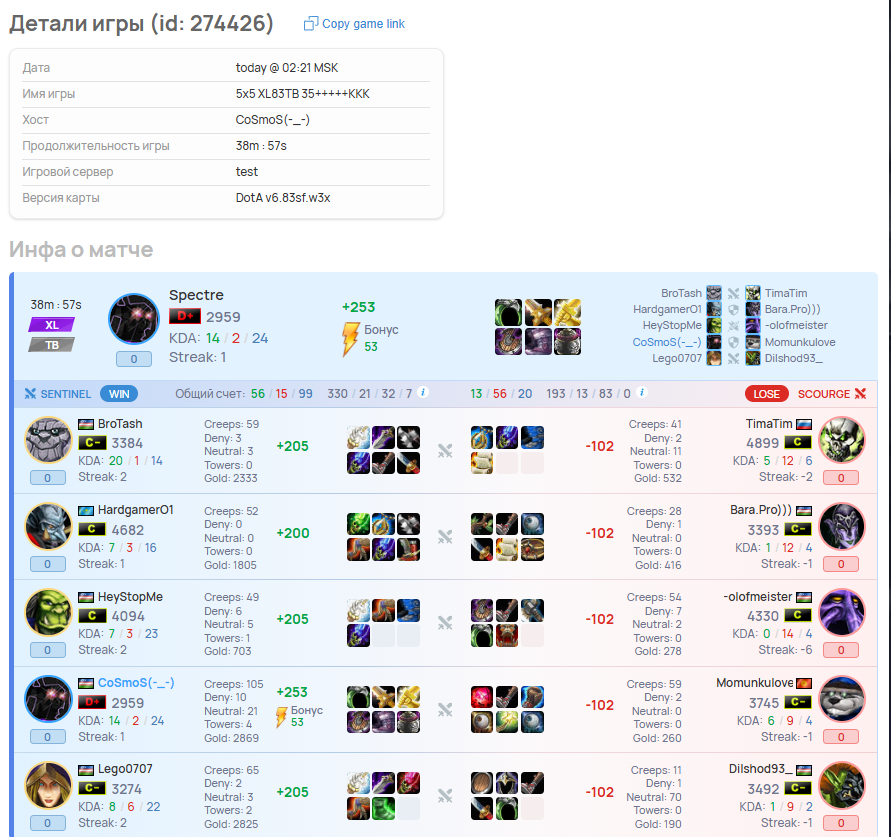The image size is (891, 837).
Task: Click -olofmeister's first inventory item
Action: pos(482,610)
